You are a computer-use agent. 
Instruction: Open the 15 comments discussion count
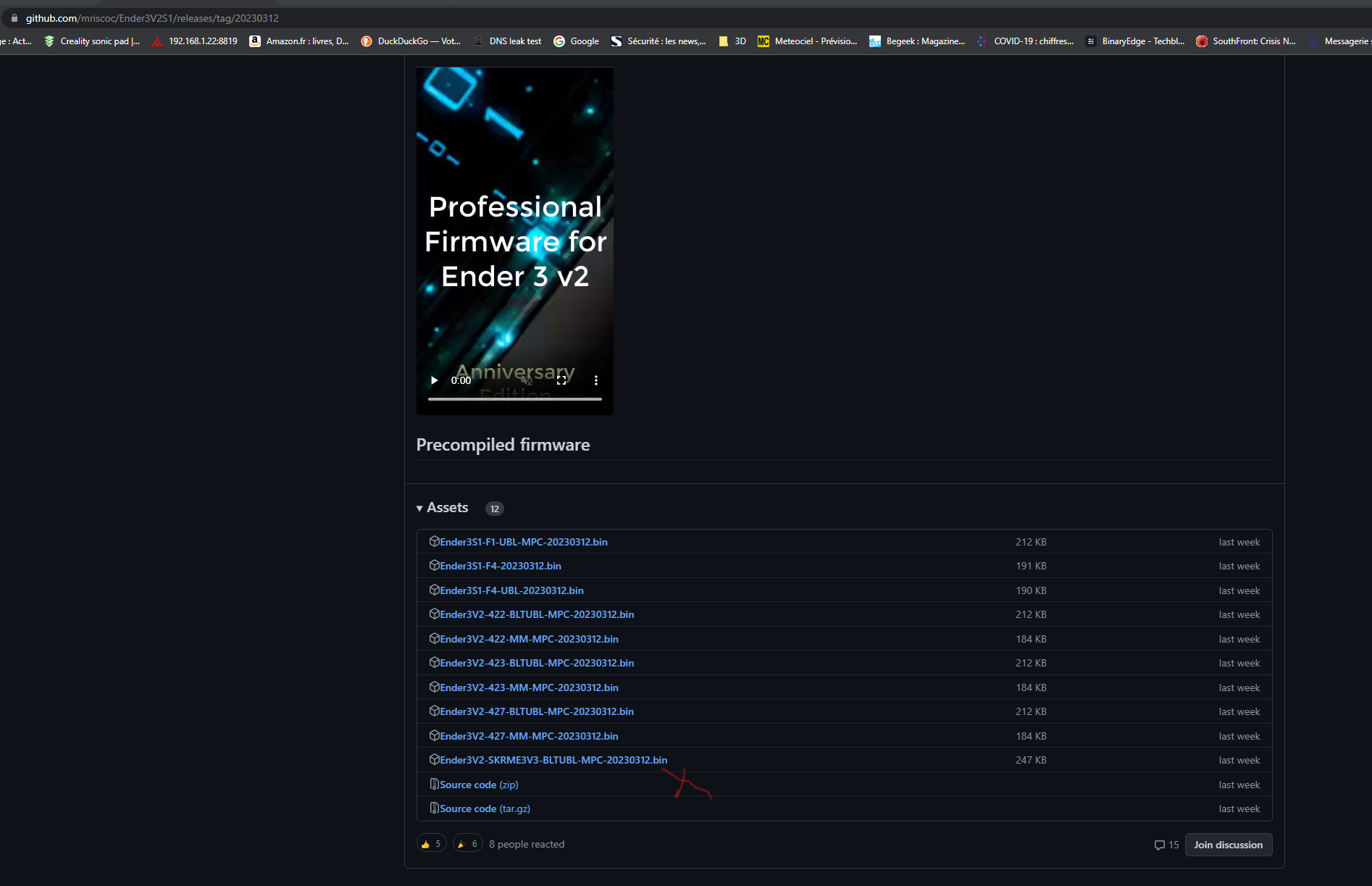click(x=1166, y=845)
